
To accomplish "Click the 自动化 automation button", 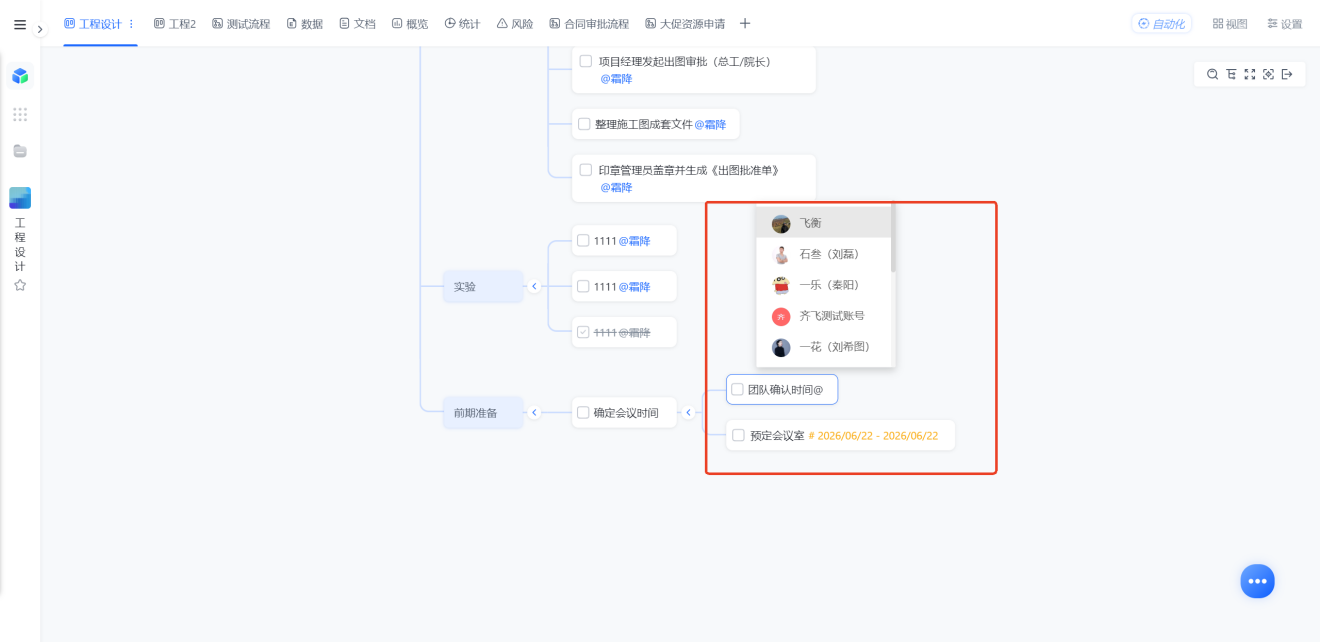I will click(x=1162, y=24).
